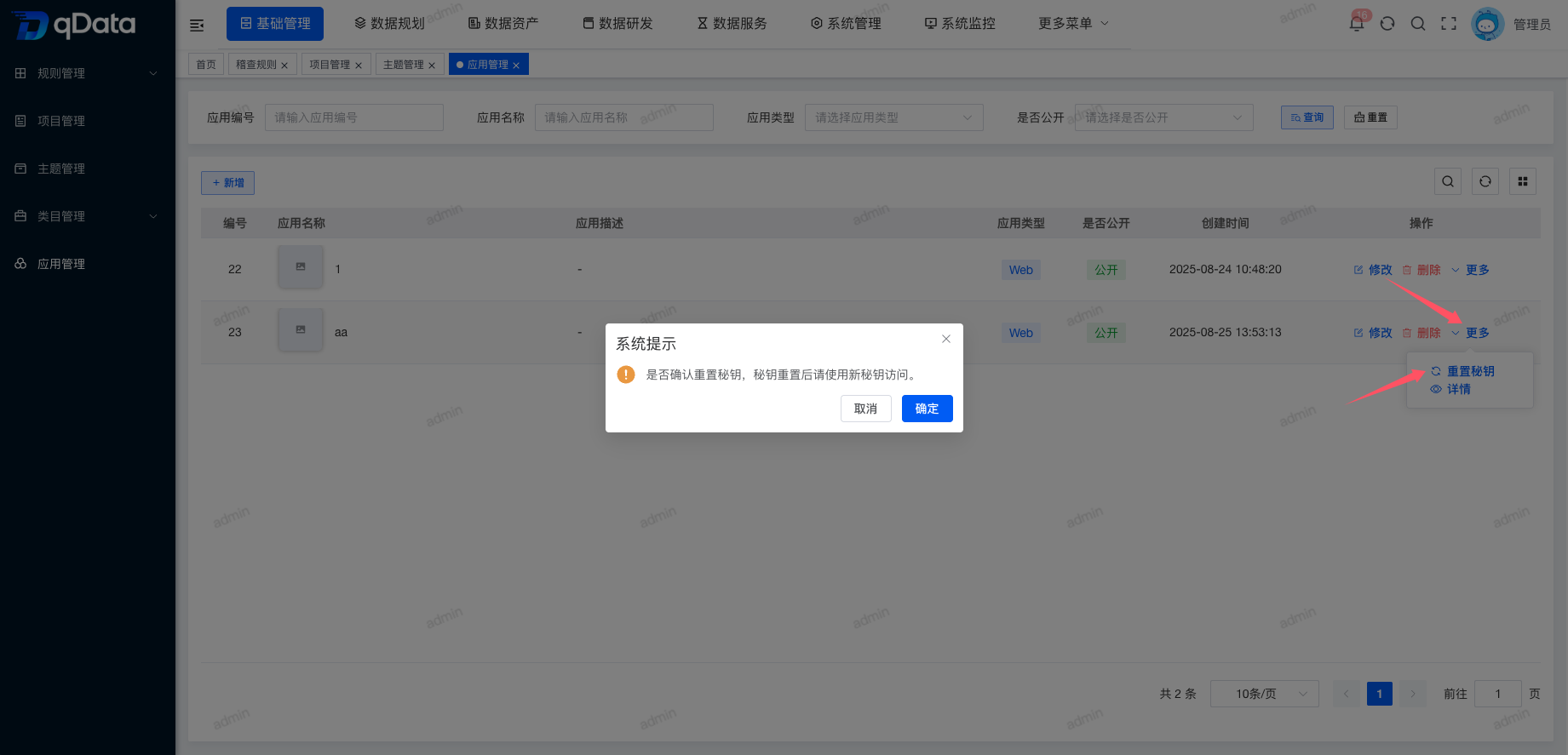Open 主题管理 in the sidebar
The height and width of the screenshot is (755, 1568).
[x=88, y=169]
